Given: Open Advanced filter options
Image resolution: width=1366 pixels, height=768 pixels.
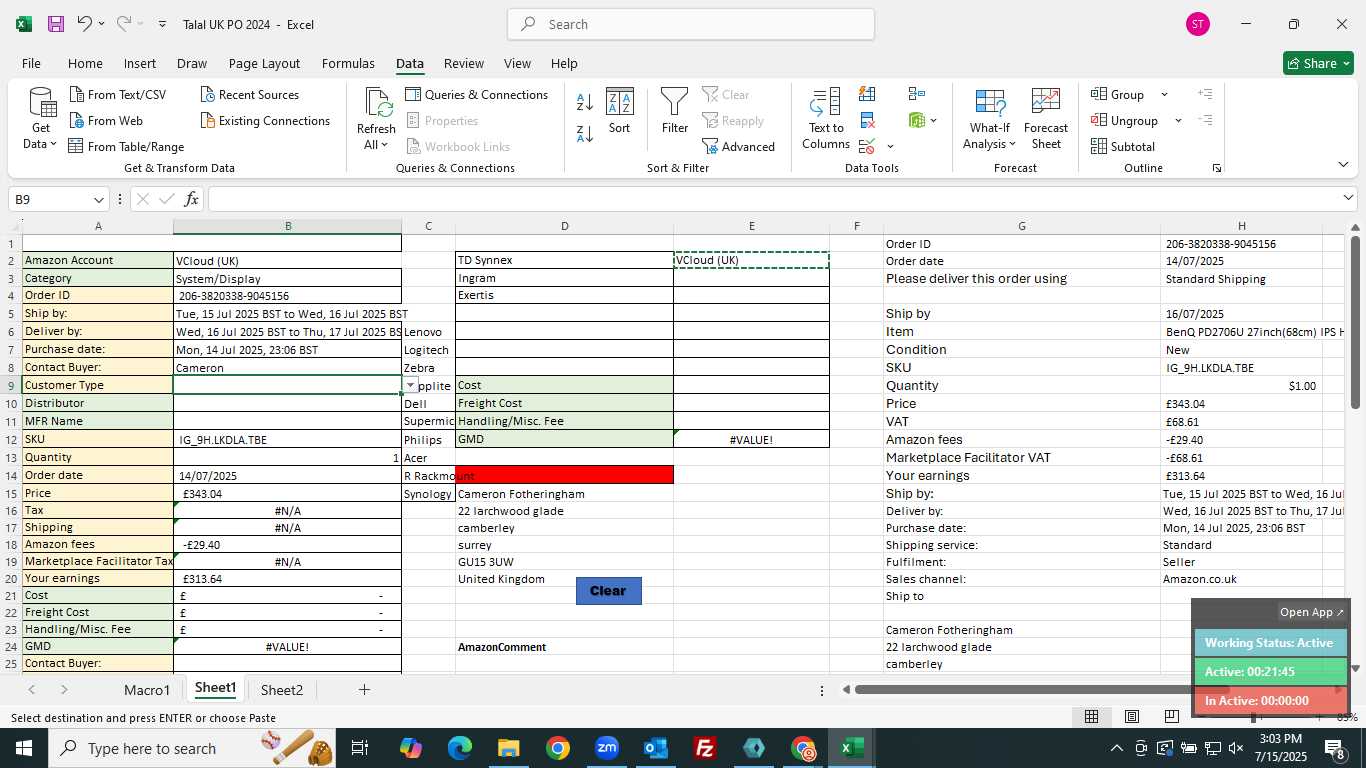Looking at the screenshot, I should click(x=738, y=146).
